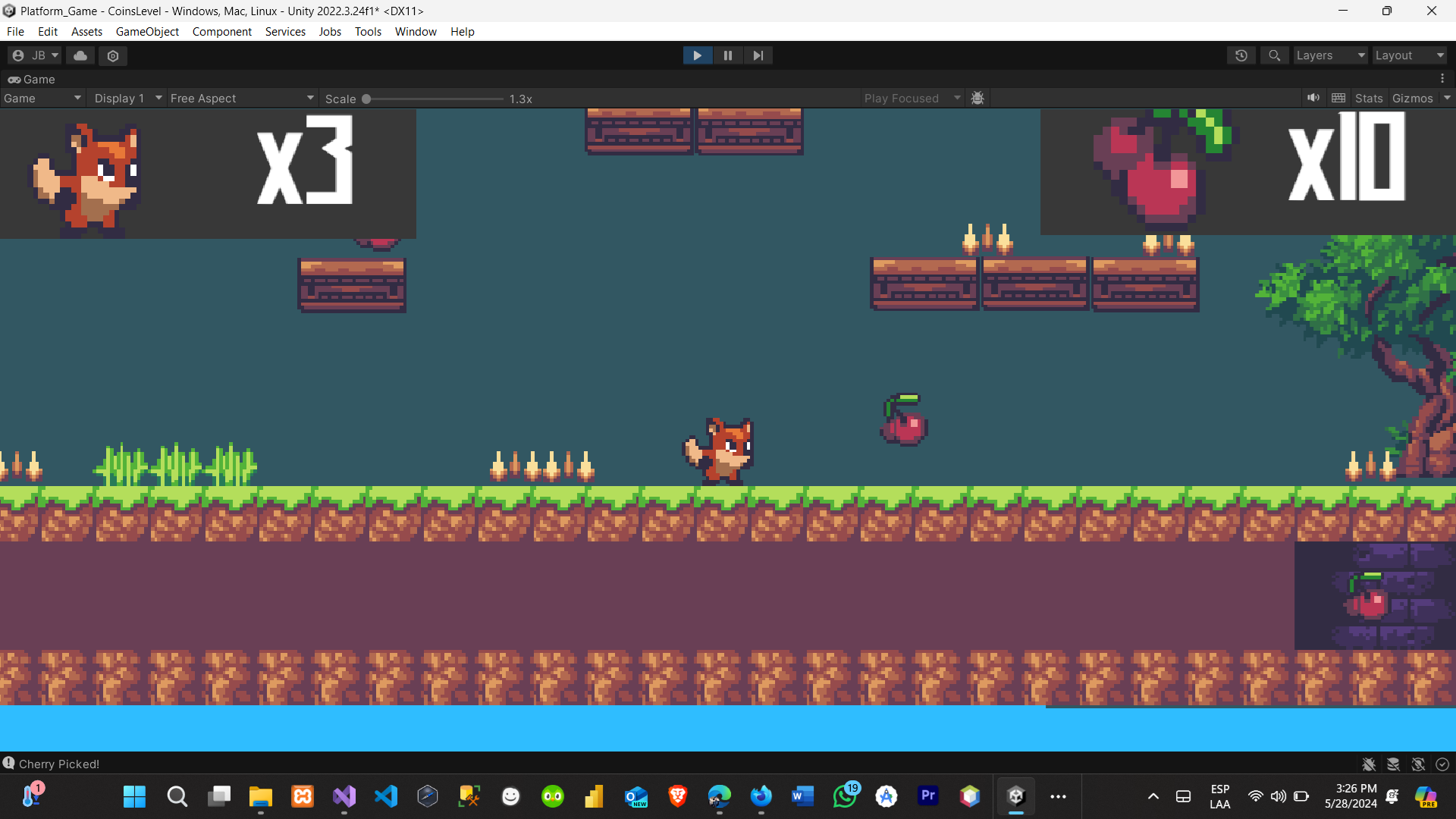Open the Tools menu
The image size is (1456, 819).
[368, 31]
